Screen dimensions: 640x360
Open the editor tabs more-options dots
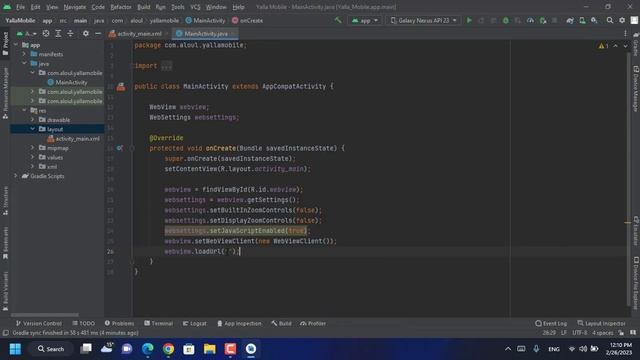625,33
